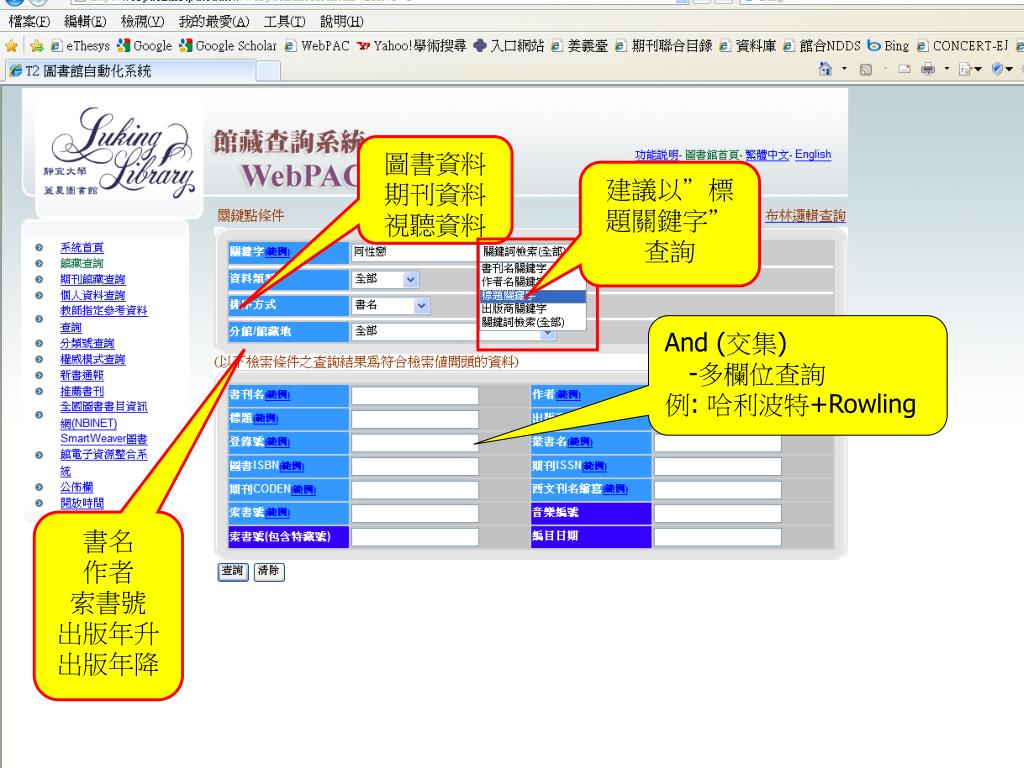Image resolution: width=1024 pixels, height=768 pixels.
Task: Switch language via the English link
Action: pos(813,155)
